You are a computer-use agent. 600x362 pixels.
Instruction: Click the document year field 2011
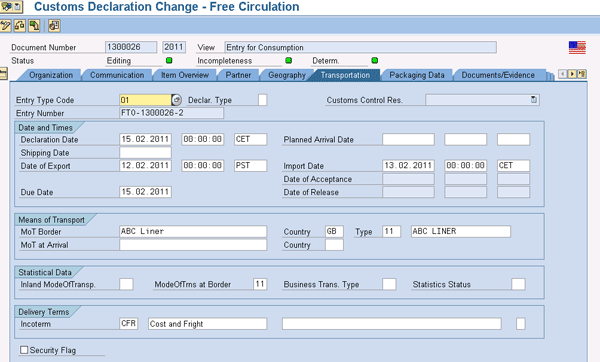(x=174, y=47)
